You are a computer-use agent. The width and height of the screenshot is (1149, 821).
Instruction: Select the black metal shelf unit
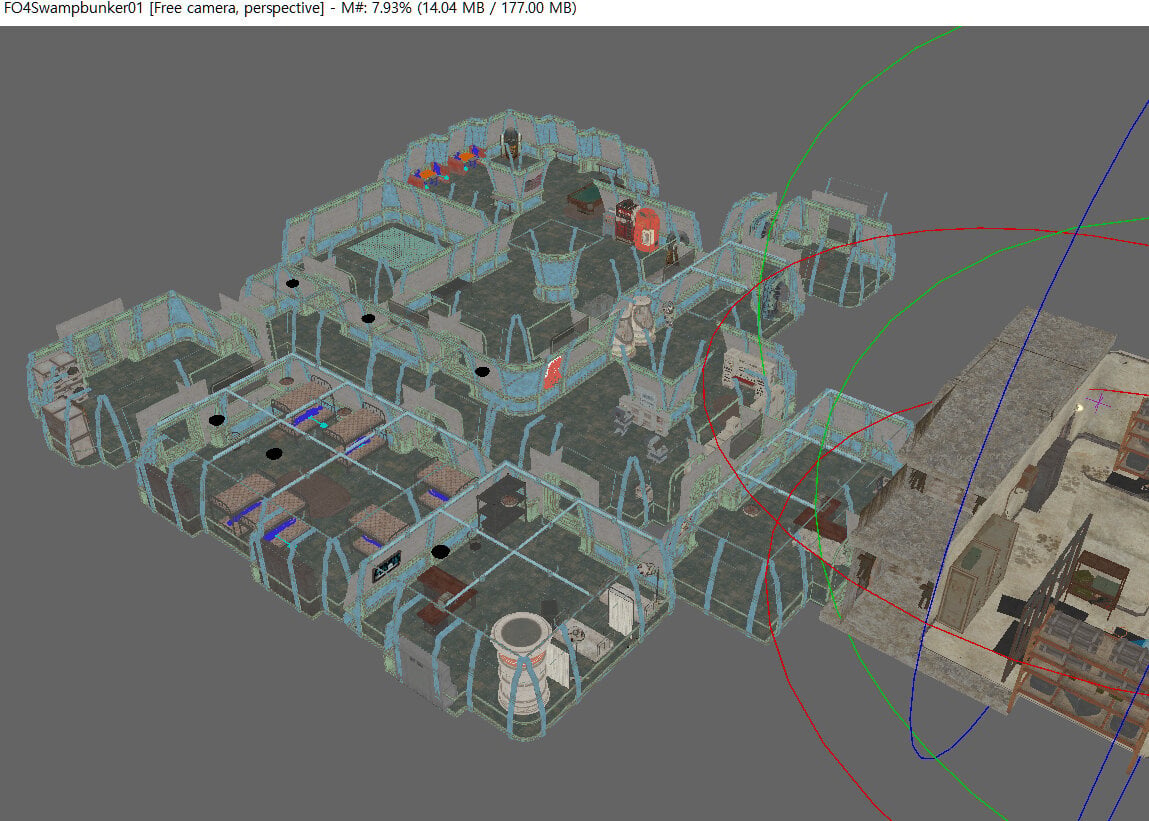pos(501,504)
